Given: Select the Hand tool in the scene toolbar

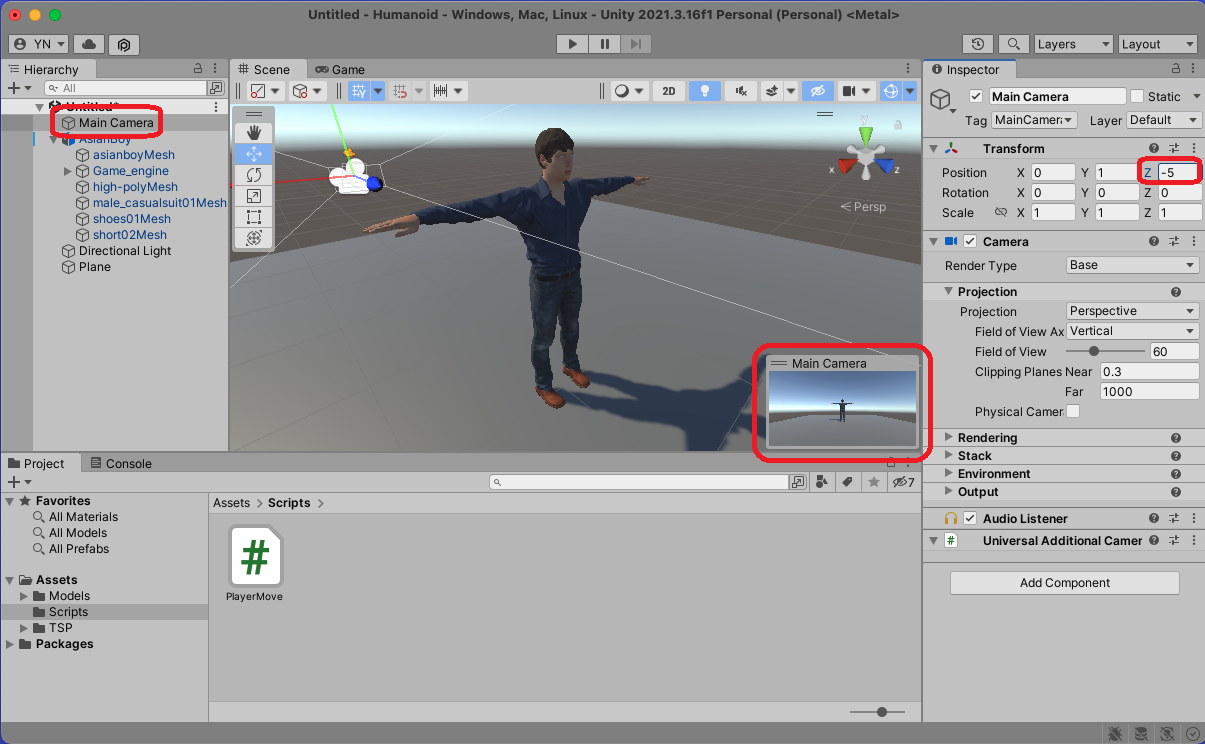Looking at the screenshot, I should click(x=253, y=133).
